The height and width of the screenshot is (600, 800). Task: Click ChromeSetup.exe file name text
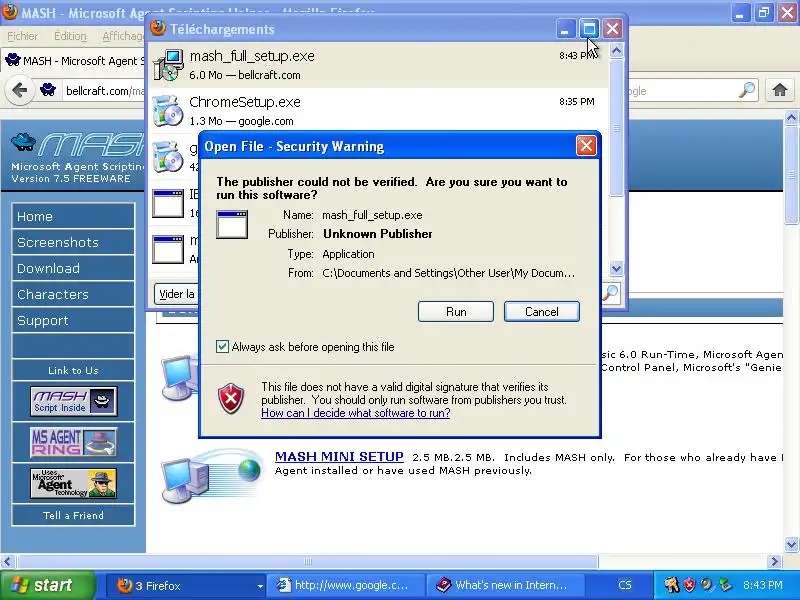coord(245,102)
